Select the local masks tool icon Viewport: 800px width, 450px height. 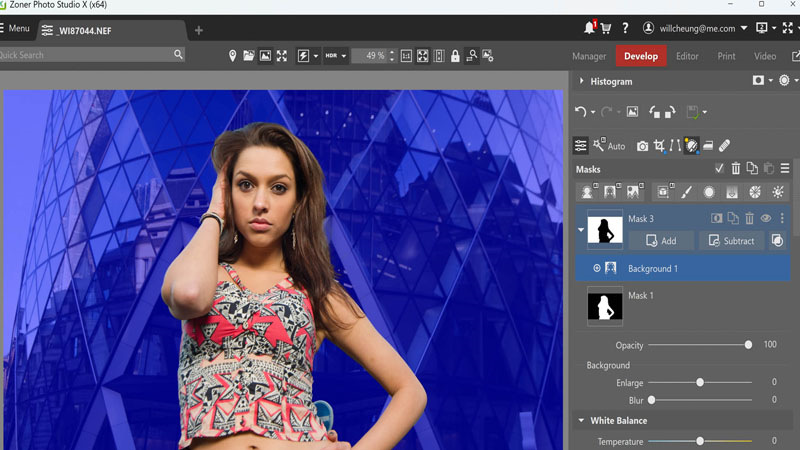[691, 146]
